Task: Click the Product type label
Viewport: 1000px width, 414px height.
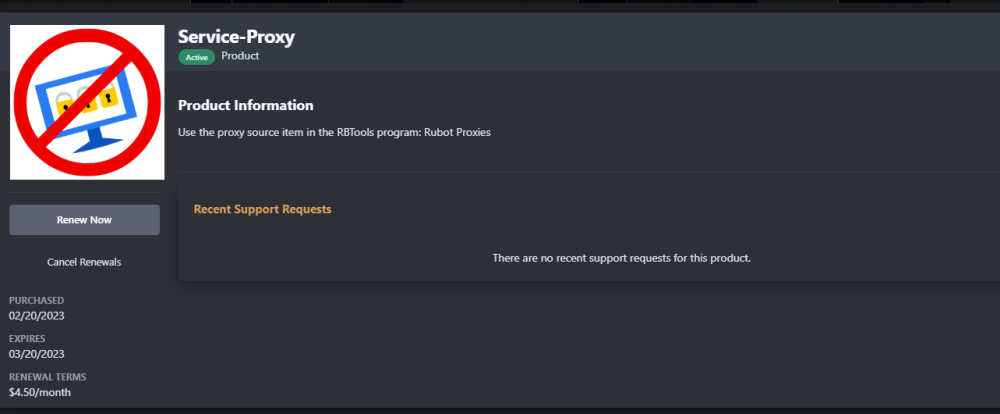Action: (240, 56)
